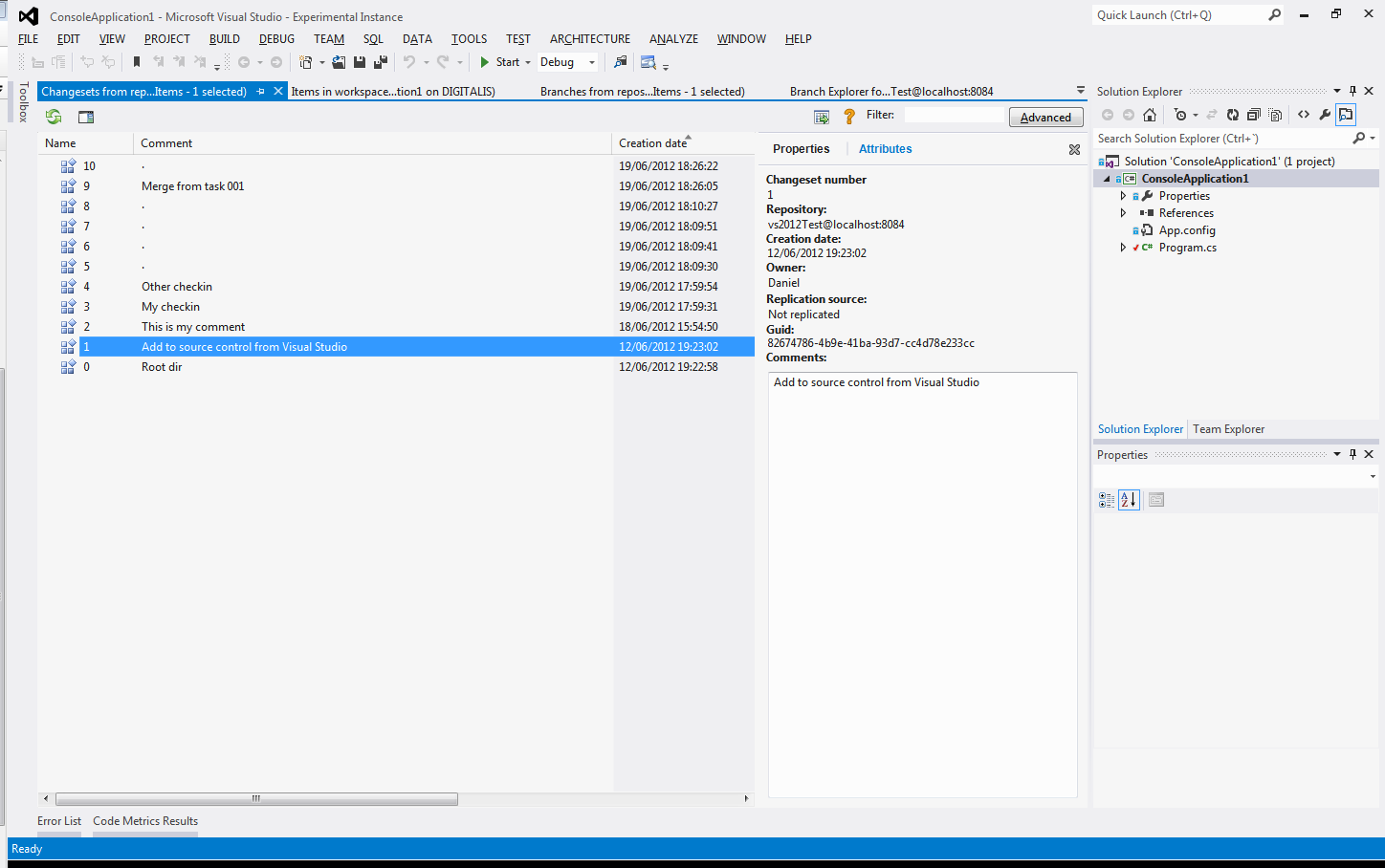Refresh the changesets list
The height and width of the screenshot is (868, 1385).
click(x=54, y=116)
